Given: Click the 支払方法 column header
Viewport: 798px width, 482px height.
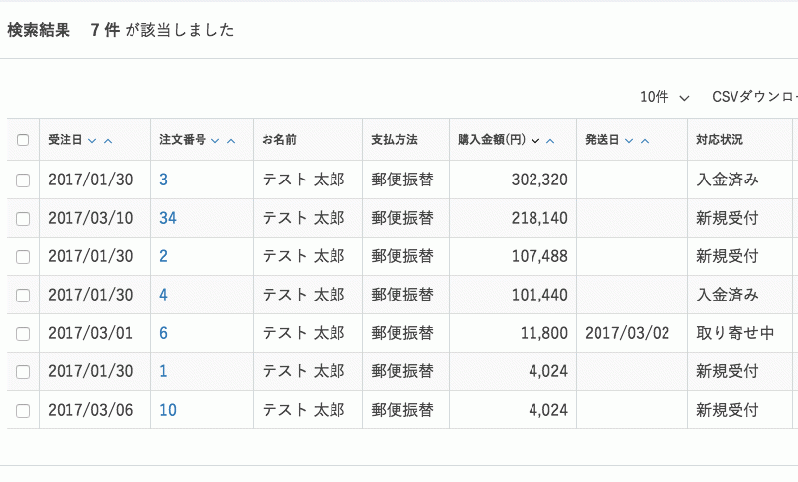Looking at the screenshot, I should click(x=394, y=139).
